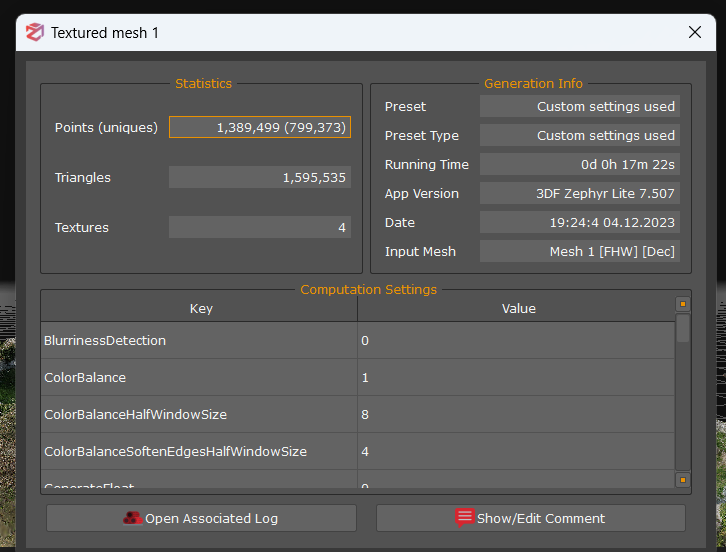
Task: Click the Input Mesh value field
Action: pyautogui.click(x=580, y=251)
